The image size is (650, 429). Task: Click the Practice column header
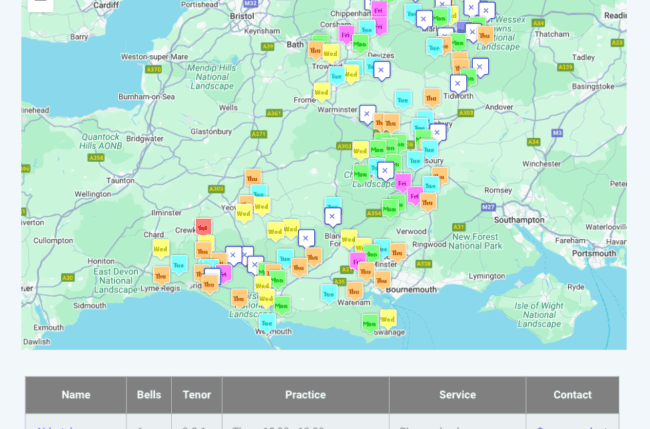coord(305,395)
